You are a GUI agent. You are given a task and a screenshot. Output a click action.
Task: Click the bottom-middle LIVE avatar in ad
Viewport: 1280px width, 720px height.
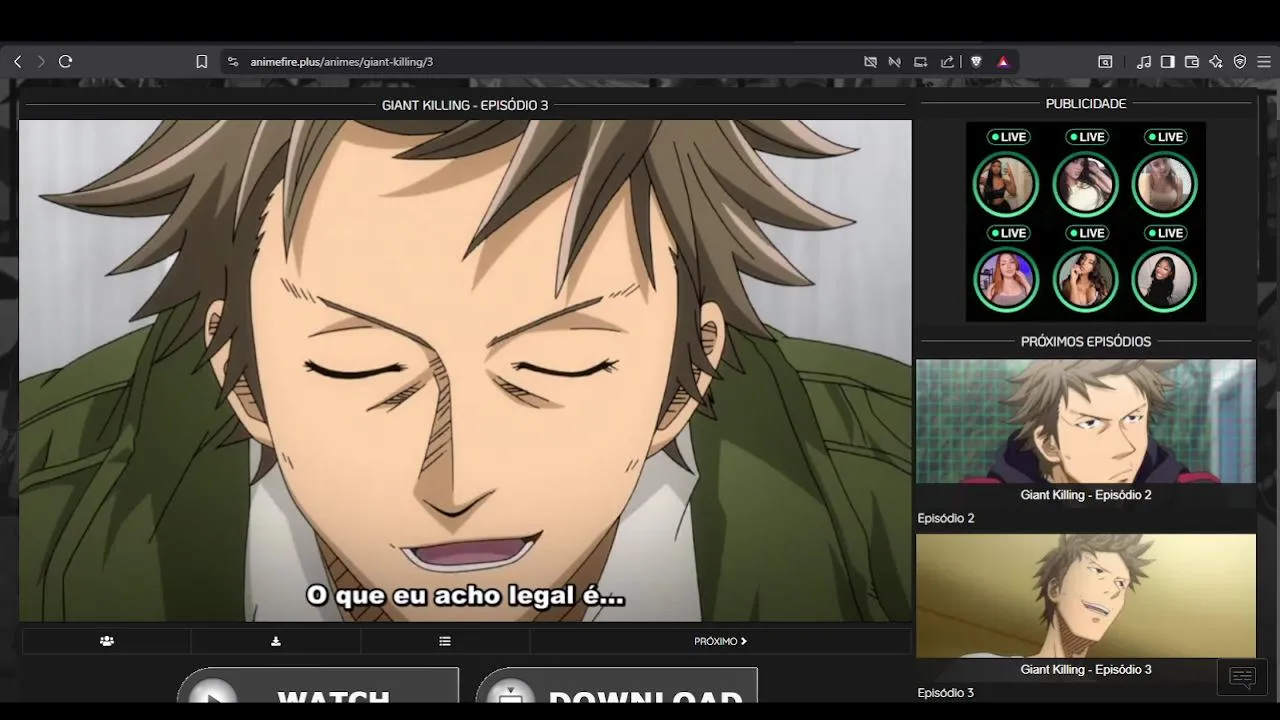click(x=1085, y=280)
